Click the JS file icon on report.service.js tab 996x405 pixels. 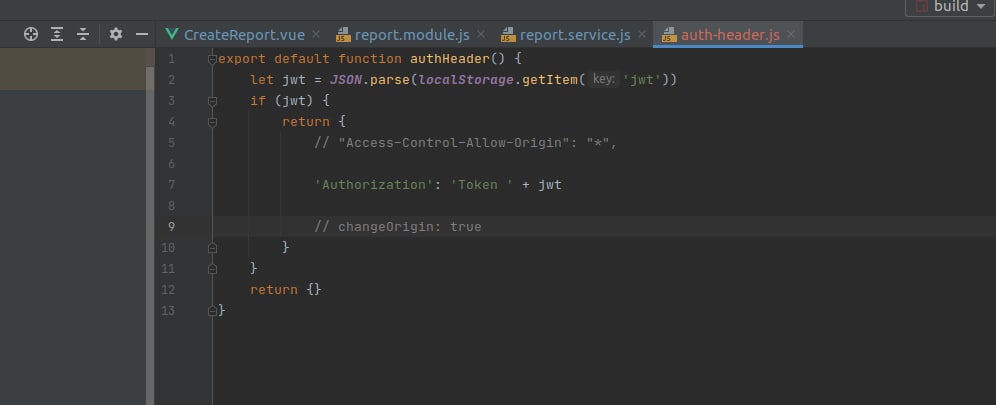pyautogui.click(x=508, y=35)
